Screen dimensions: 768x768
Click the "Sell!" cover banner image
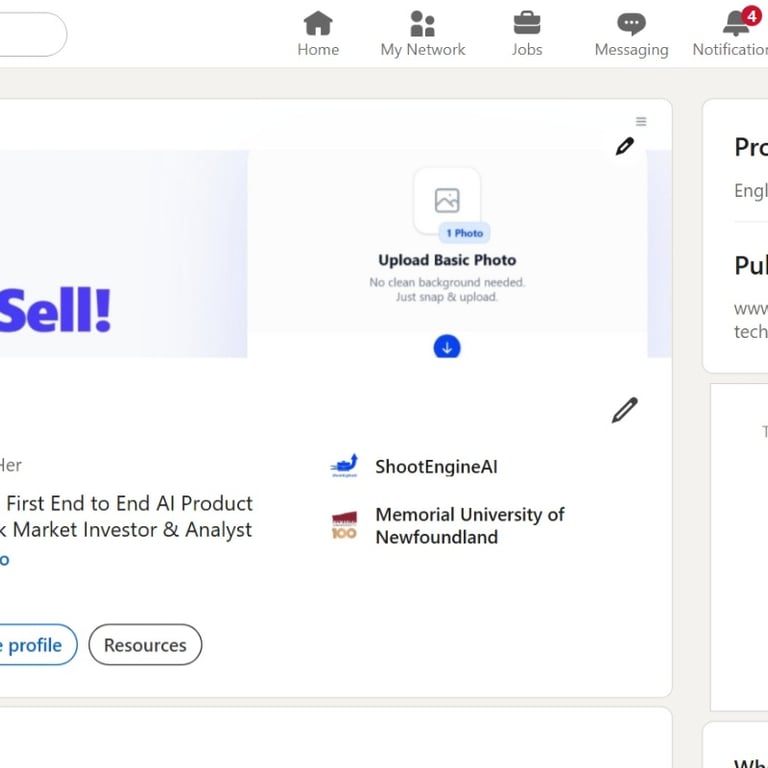click(x=60, y=310)
